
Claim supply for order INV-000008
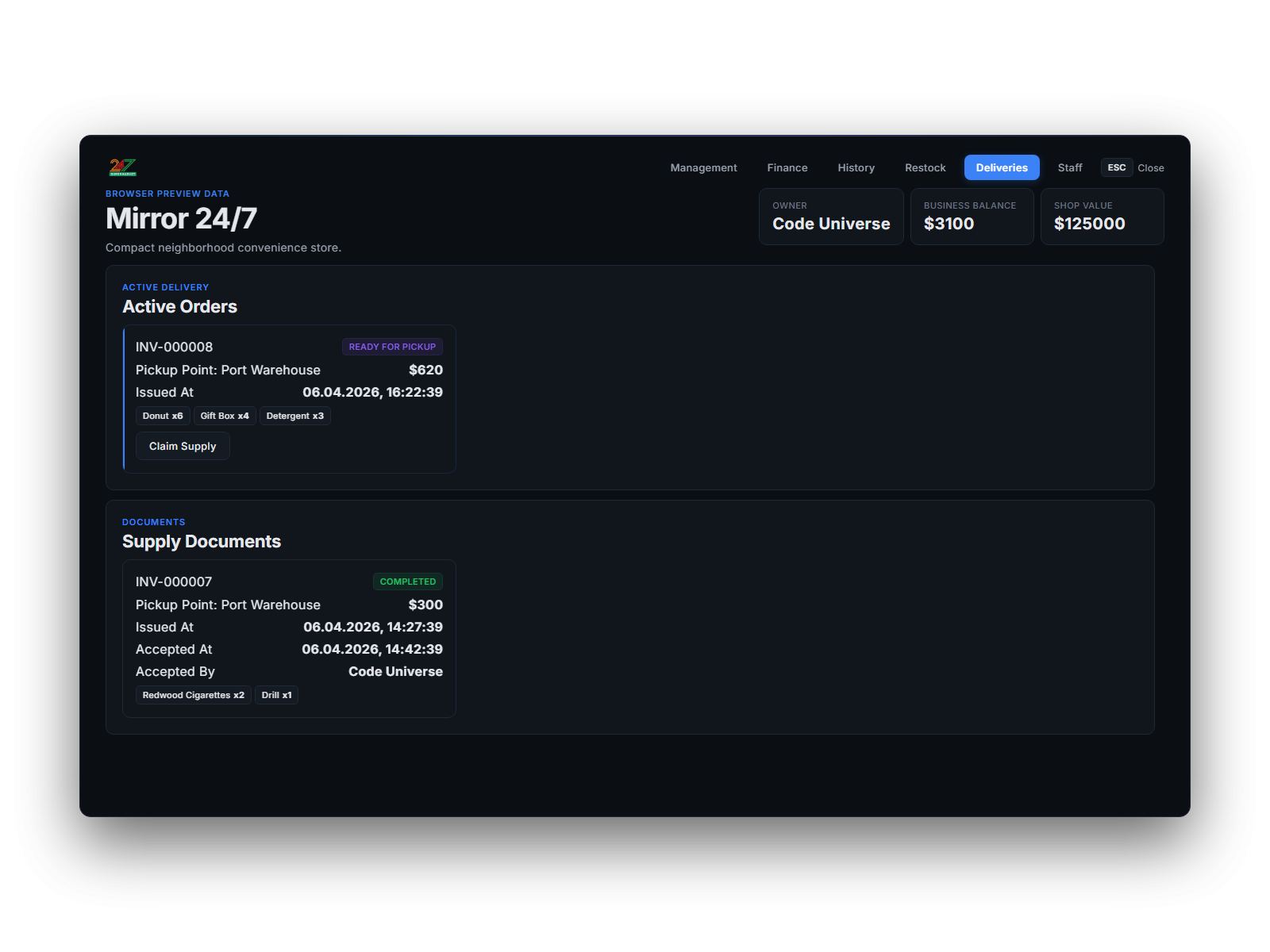click(x=183, y=446)
